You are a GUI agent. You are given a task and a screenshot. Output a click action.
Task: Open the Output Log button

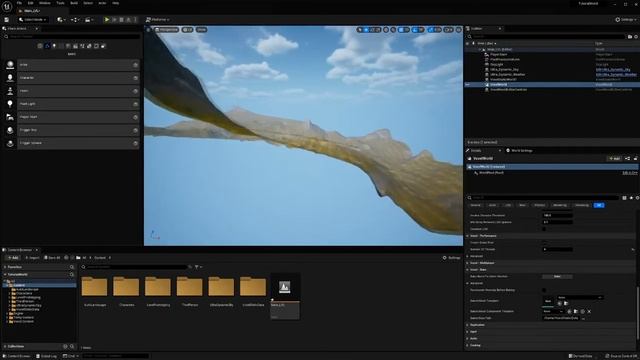tap(47, 356)
